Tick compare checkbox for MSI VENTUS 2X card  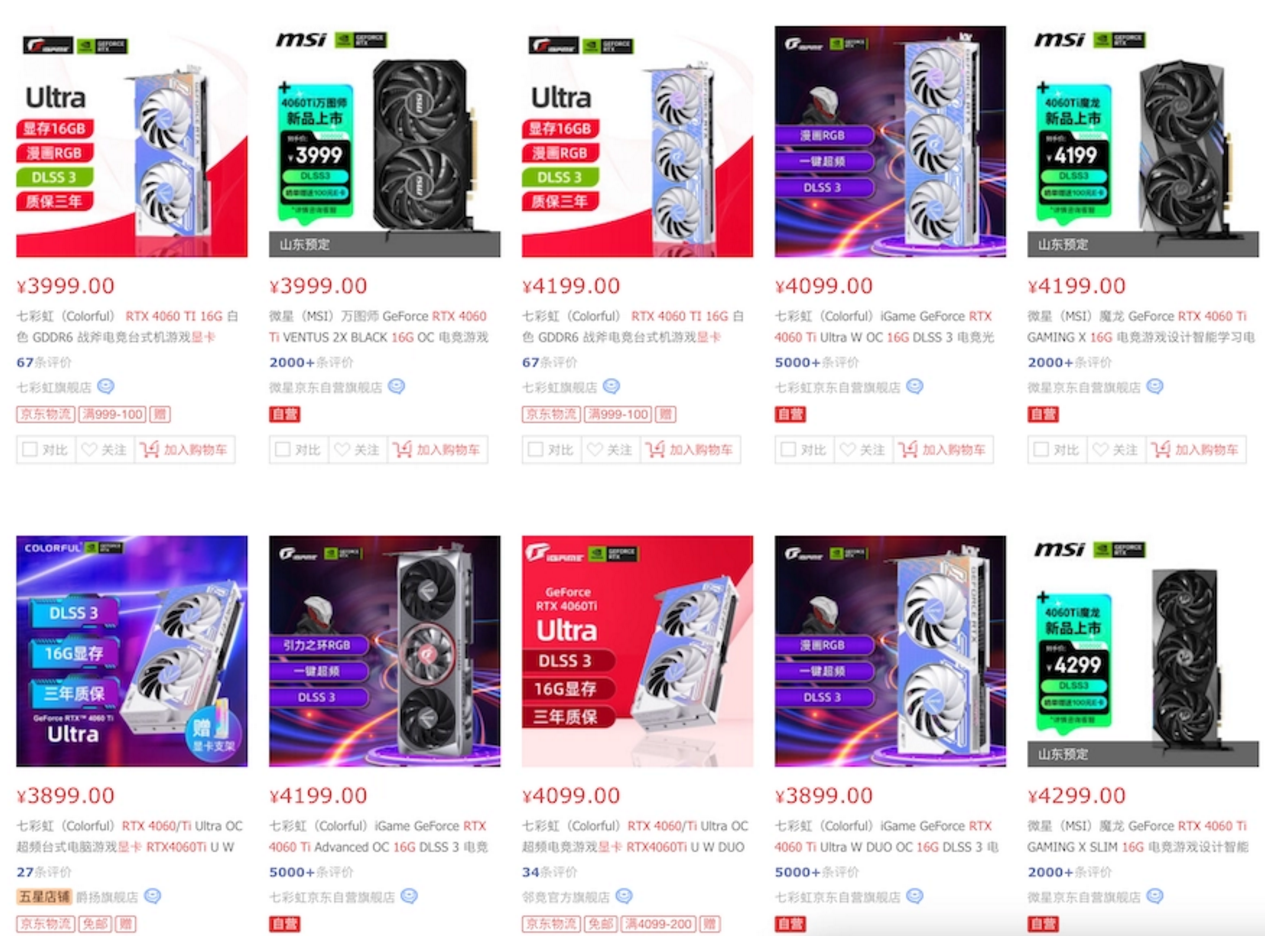pos(283,450)
